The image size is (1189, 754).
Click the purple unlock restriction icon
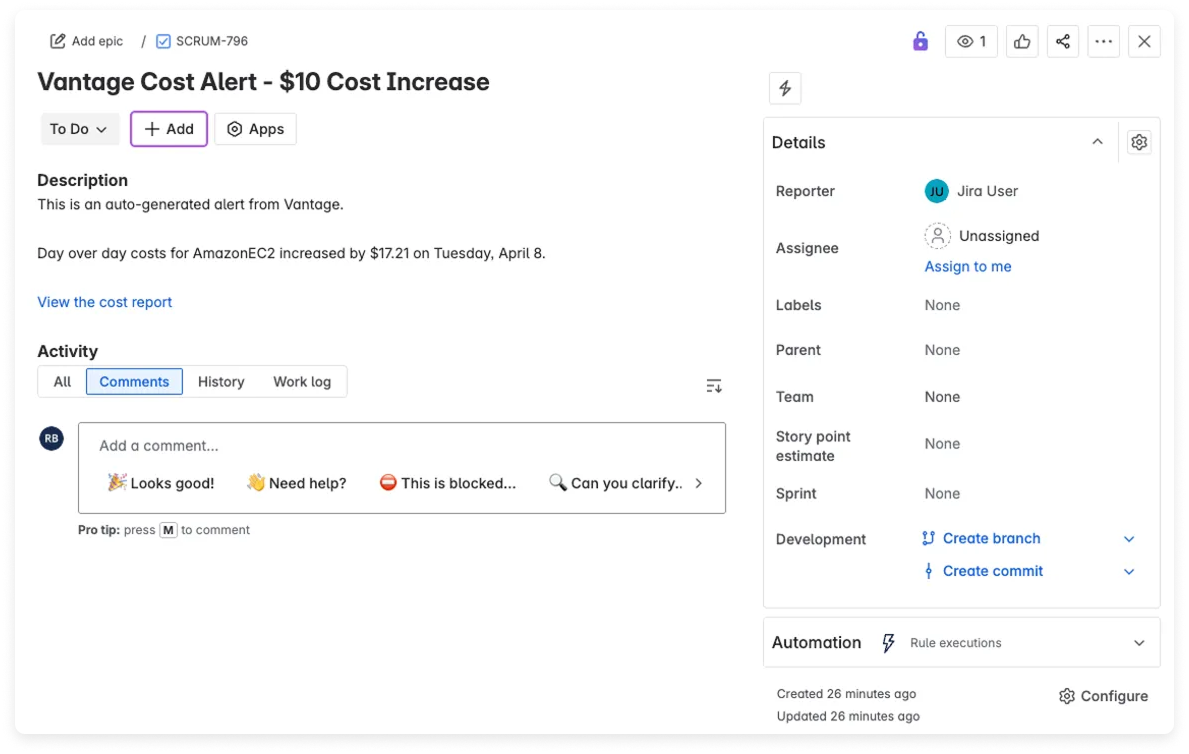[x=920, y=41]
